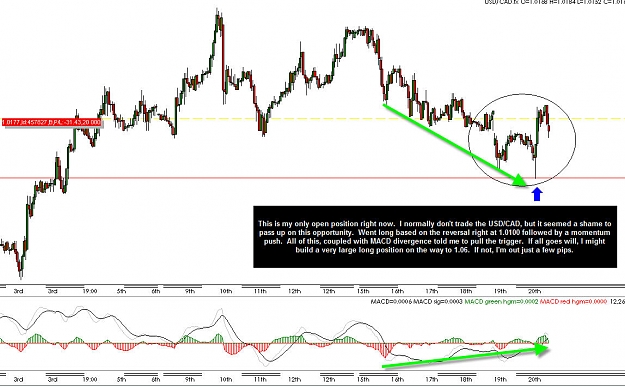The image size is (625, 387).
Task: Click '19:00' on the price chart time axis
Action: [x=90, y=291]
